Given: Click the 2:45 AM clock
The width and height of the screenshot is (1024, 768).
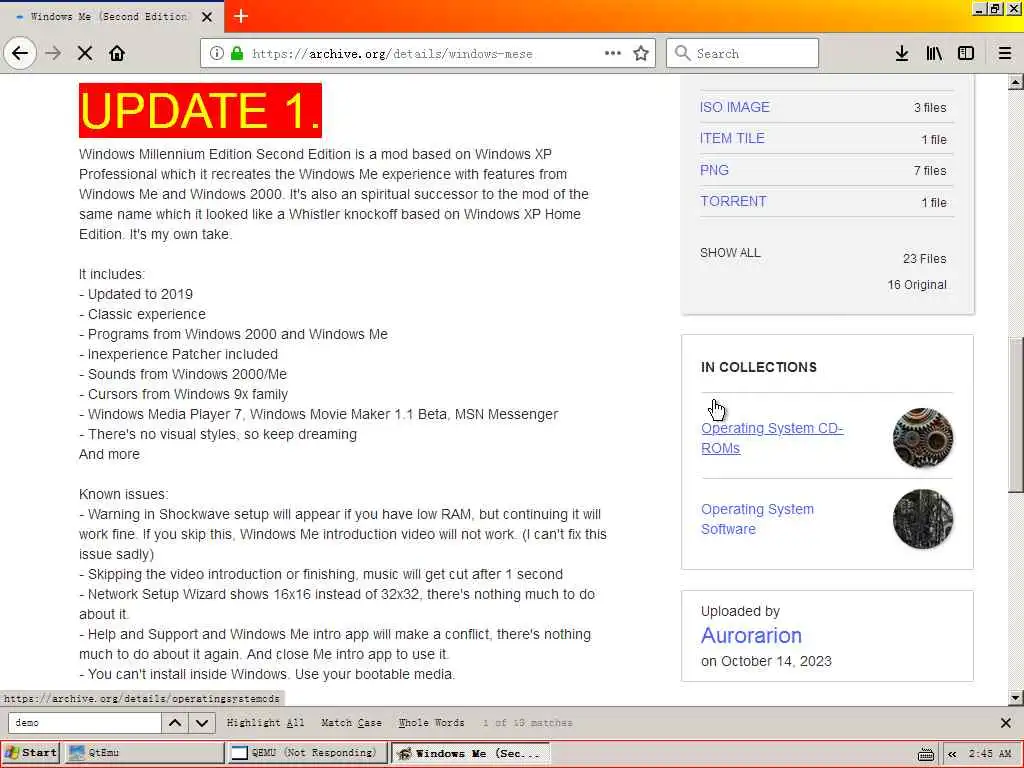Looking at the screenshot, I should [989, 754].
